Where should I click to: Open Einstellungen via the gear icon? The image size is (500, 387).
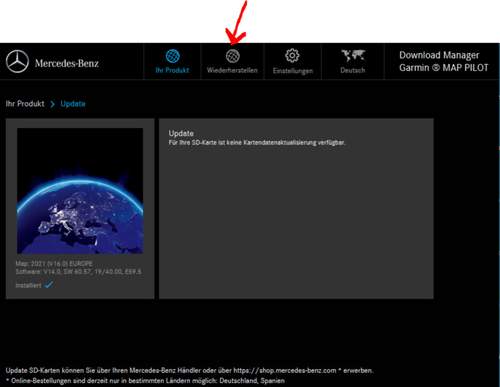pos(293,61)
